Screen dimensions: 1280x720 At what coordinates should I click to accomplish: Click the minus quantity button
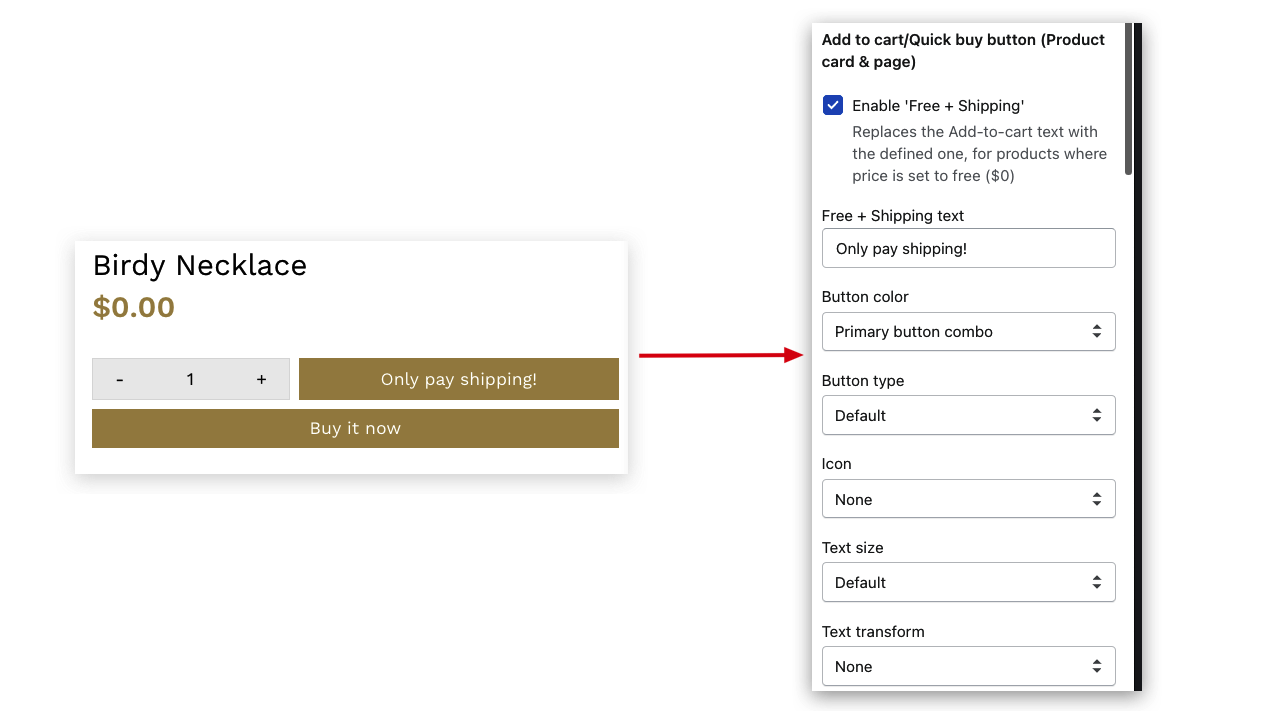(120, 379)
